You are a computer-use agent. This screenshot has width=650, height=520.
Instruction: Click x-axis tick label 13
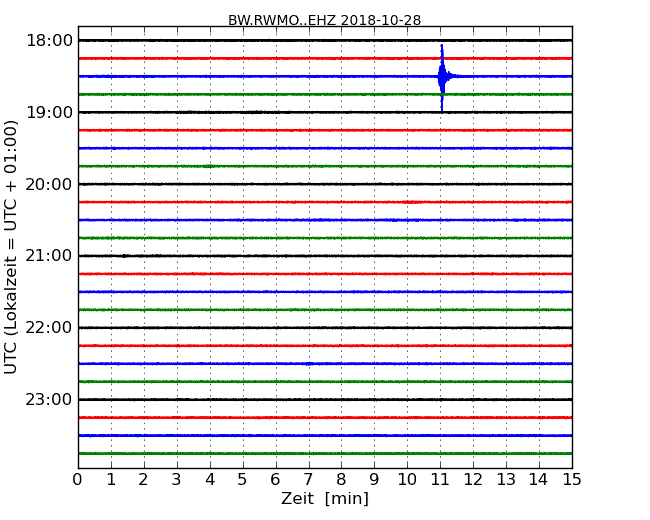point(506,479)
